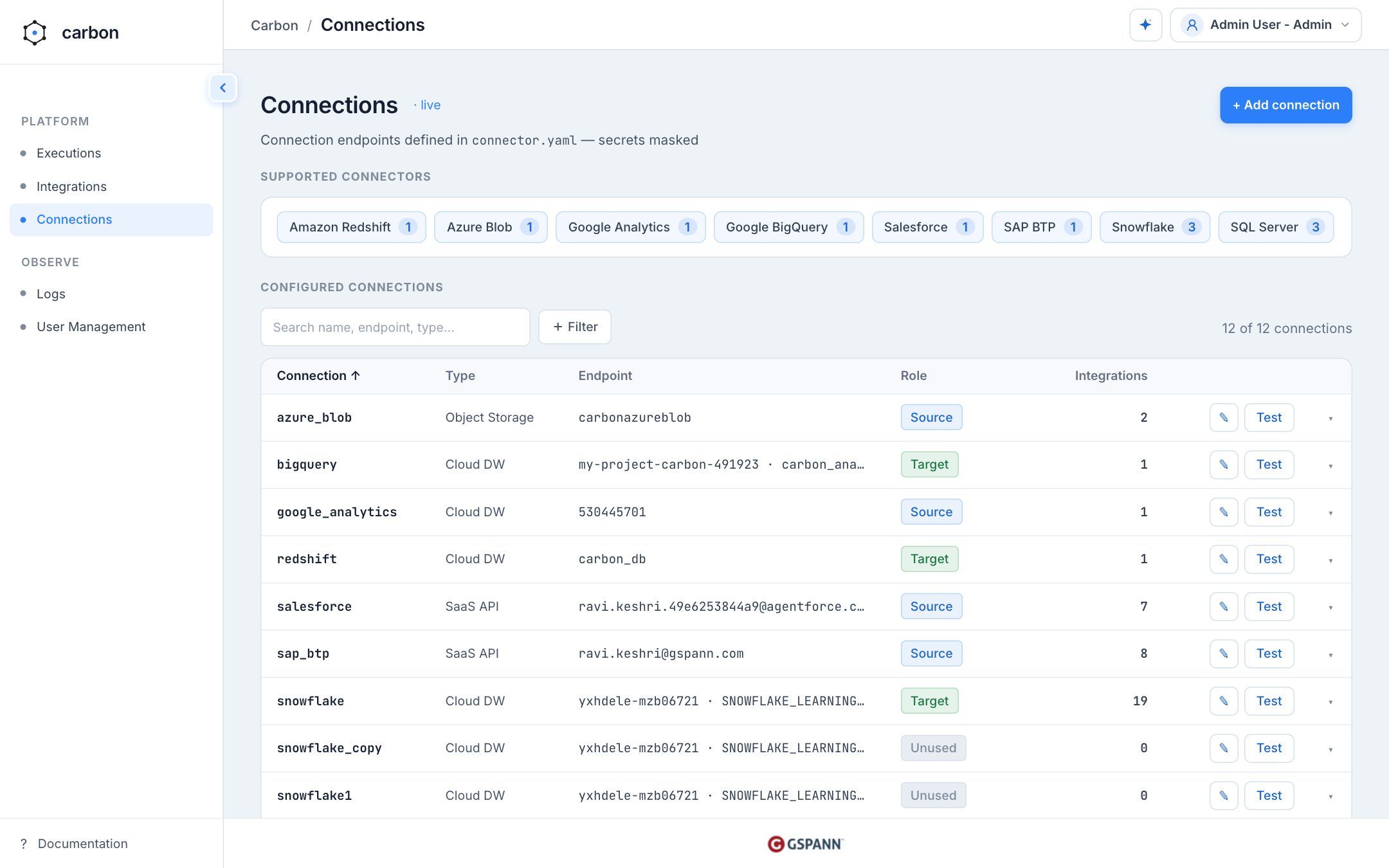Sort by Connection column header

318,376
